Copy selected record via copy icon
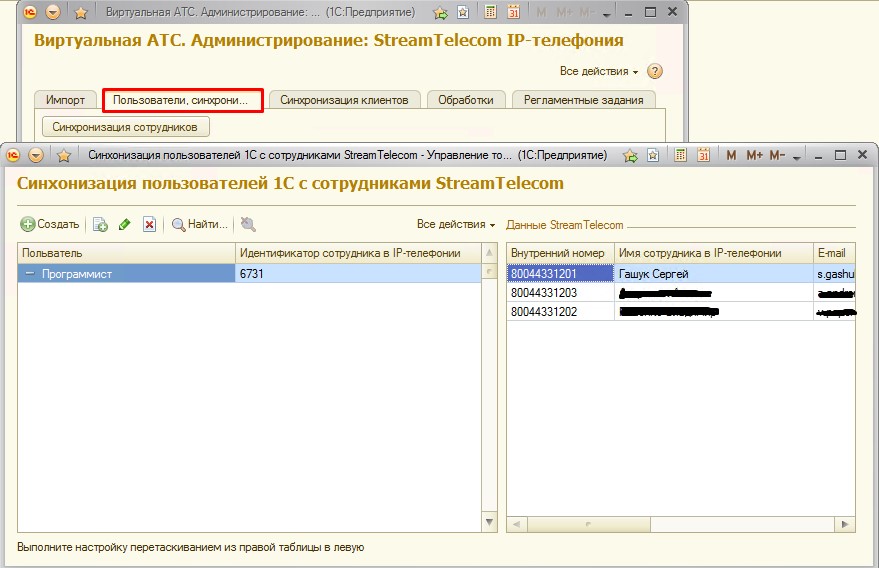879x568 pixels. click(100, 224)
